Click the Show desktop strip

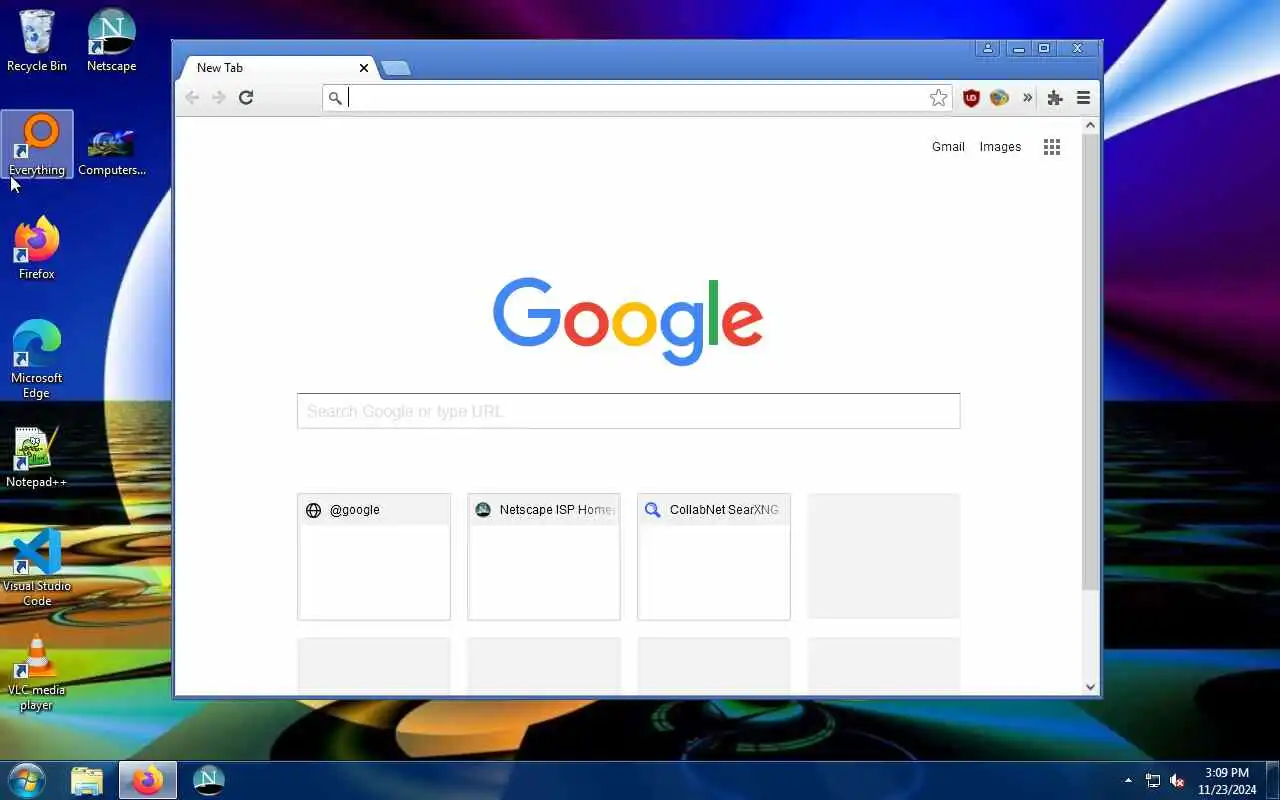pyautogui.click(x=1272, y=780)
